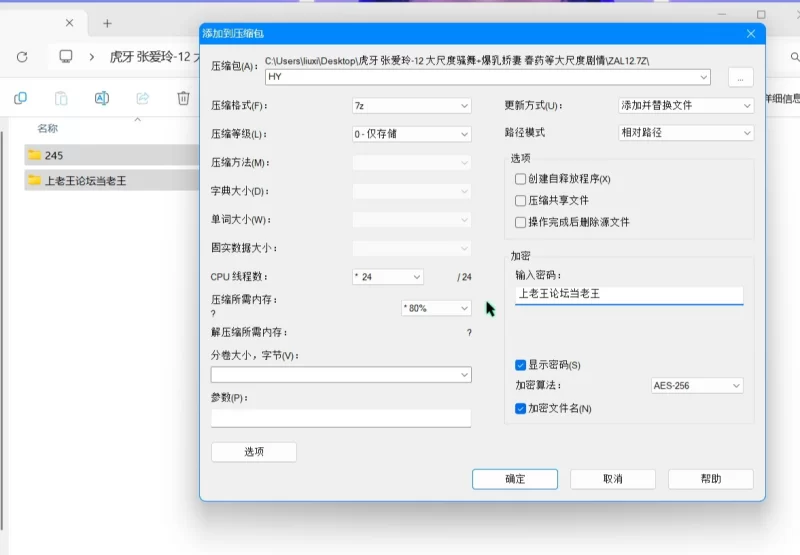Click the 确定 button

point(515,479)
